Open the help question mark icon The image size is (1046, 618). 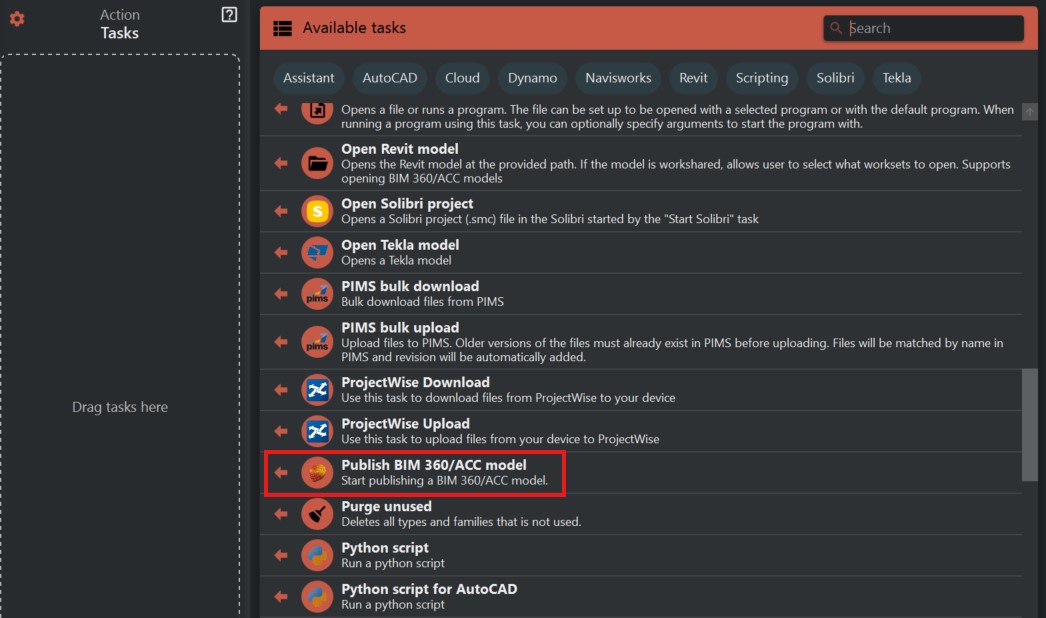click(229, 14)
